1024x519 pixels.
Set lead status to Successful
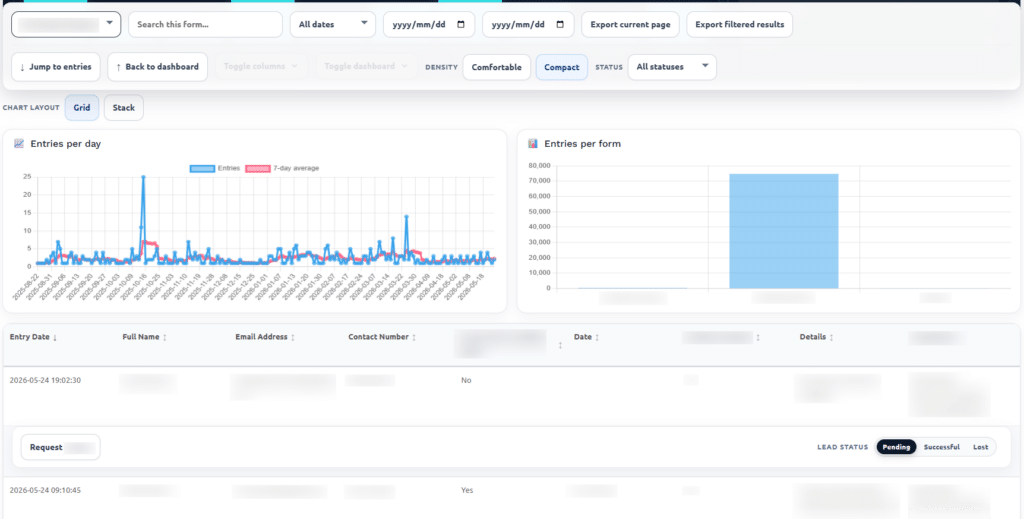tap(942, 447)
